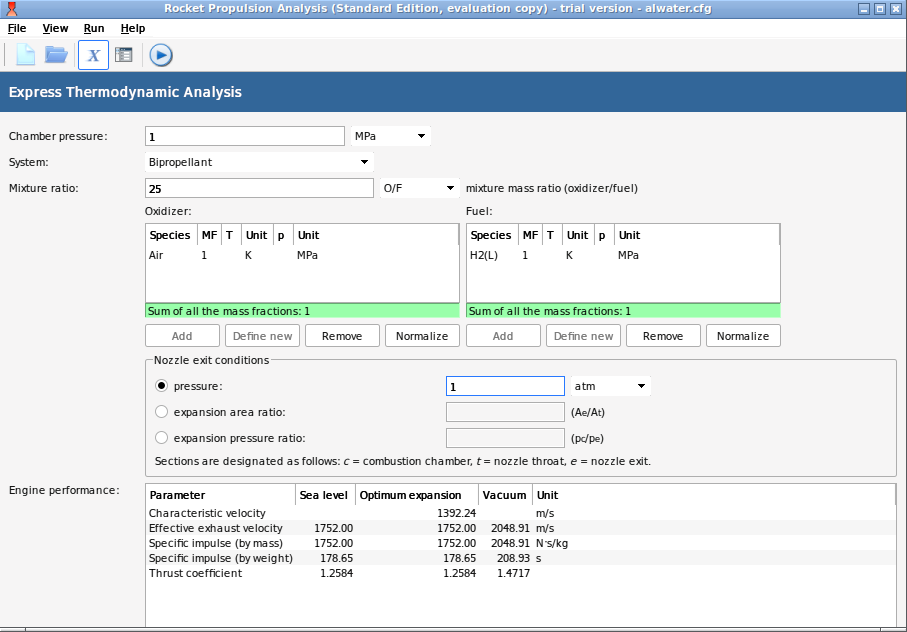Click the Chamber pressure input field
907x632 pixels.
pyautogui.click(x=245, y=136)
